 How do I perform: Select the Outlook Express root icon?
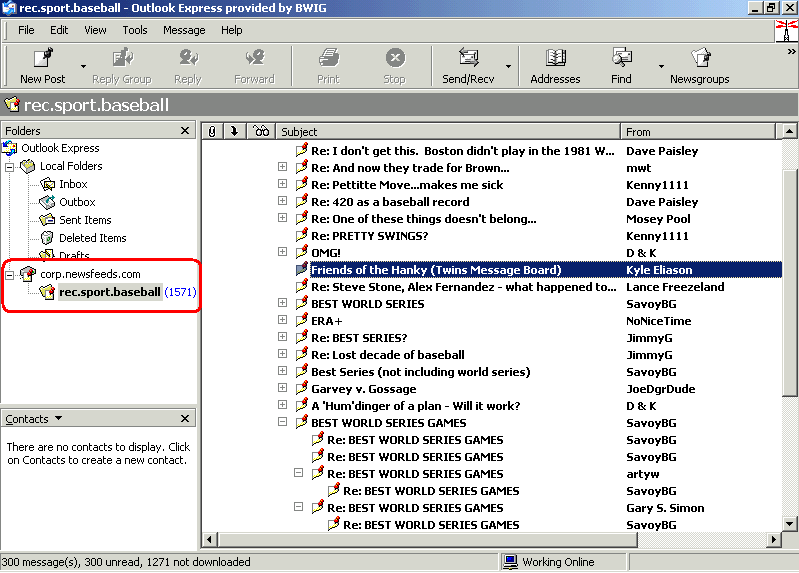(10, 148)
